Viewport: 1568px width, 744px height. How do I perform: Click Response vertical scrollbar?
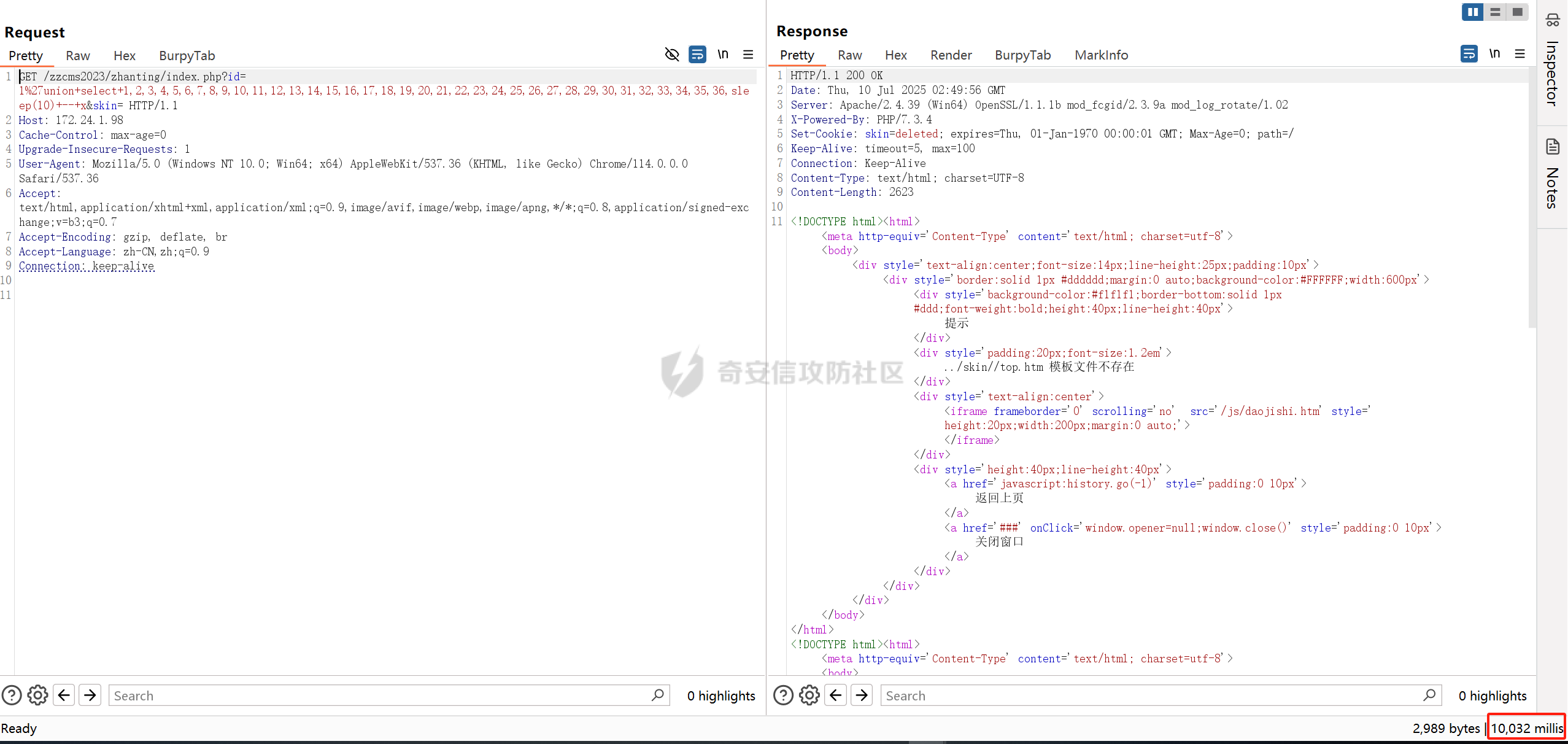pos(1532,198)
